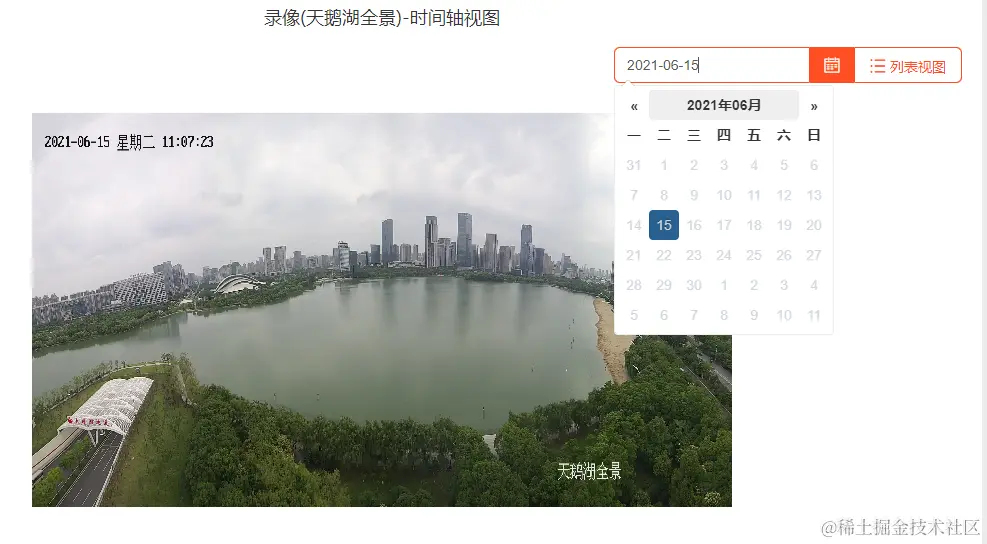Pick day 14 in the calendar
The image size is (987, 544).
tap(634, 225)
